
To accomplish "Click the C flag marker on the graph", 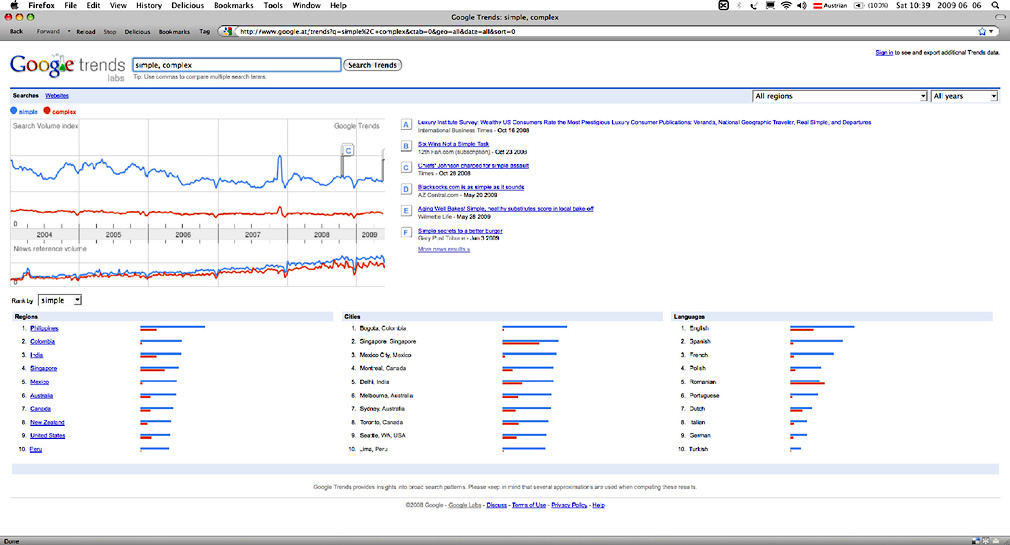I will pos(348,149).
